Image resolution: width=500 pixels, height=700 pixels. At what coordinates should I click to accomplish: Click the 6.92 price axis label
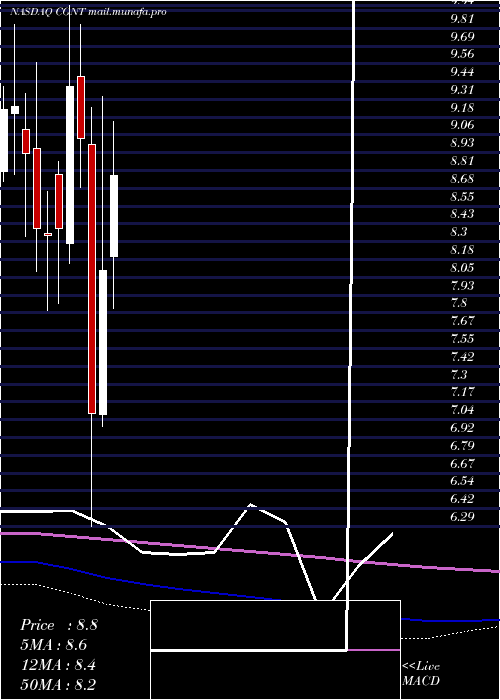[462, 427]
